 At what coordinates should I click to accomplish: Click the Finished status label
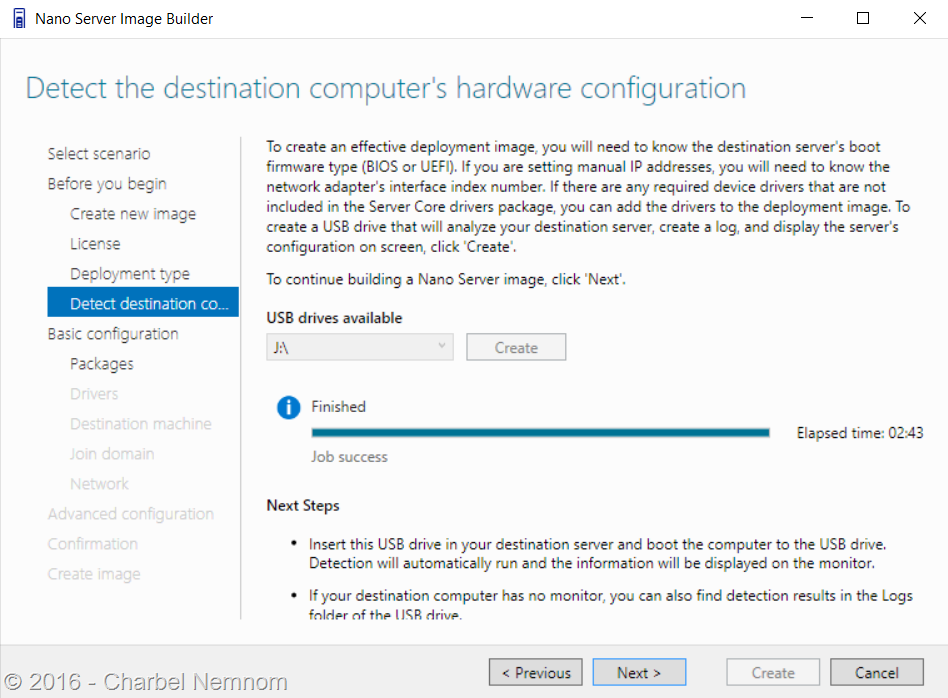coord(339,406)
